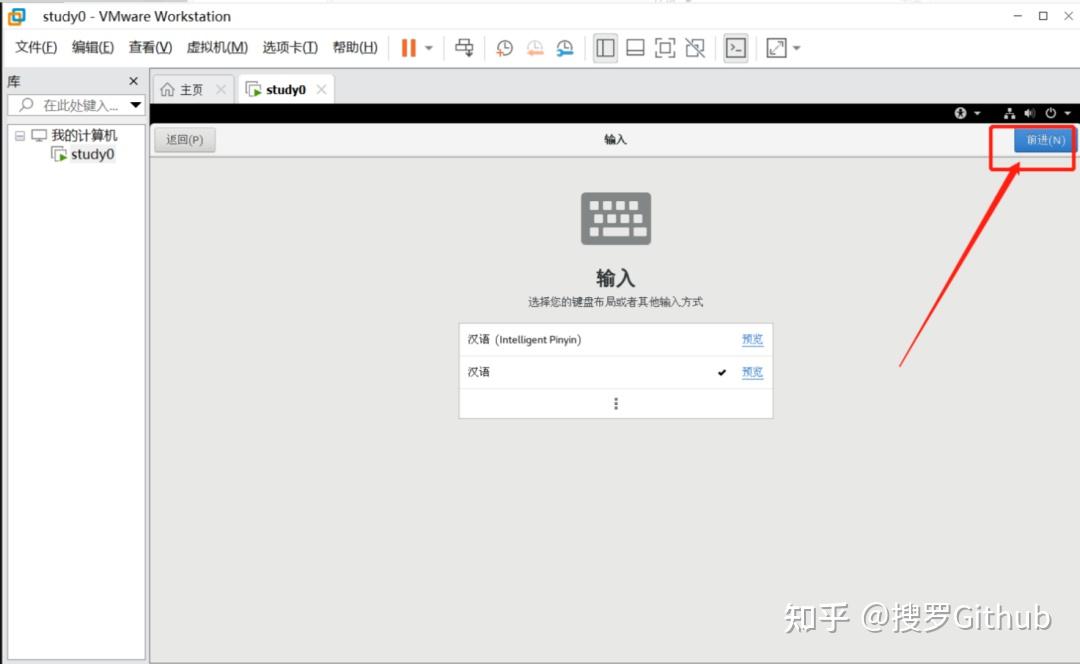Show more input sources via three dots
Viewport: 1080px width, 664px height.
pos(616,403)
